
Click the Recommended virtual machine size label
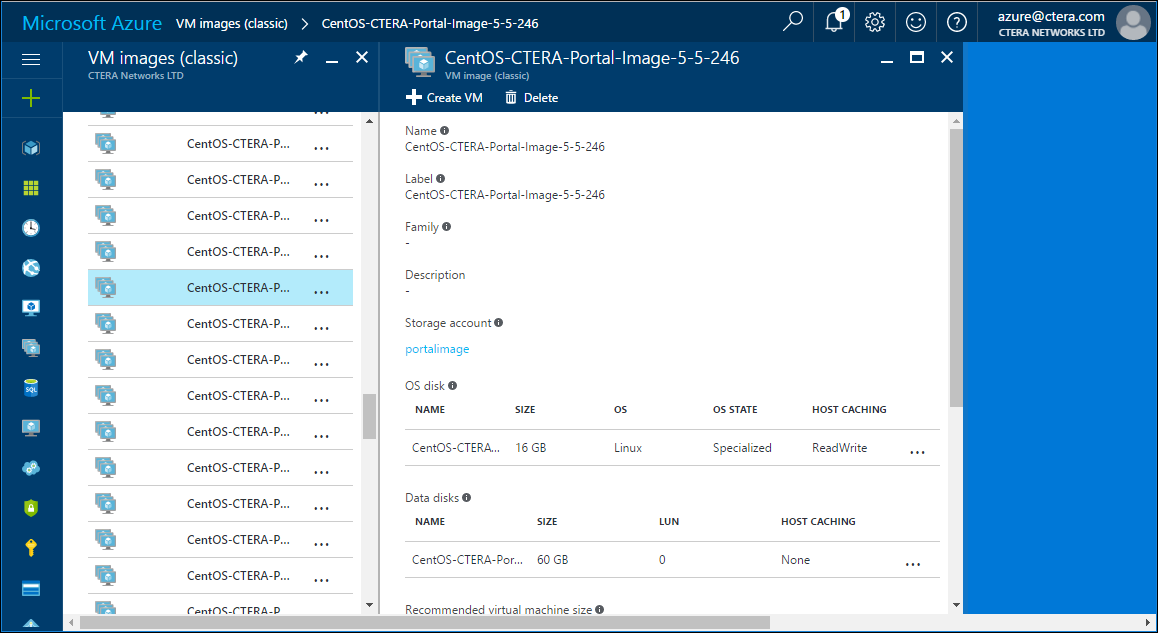499,609
